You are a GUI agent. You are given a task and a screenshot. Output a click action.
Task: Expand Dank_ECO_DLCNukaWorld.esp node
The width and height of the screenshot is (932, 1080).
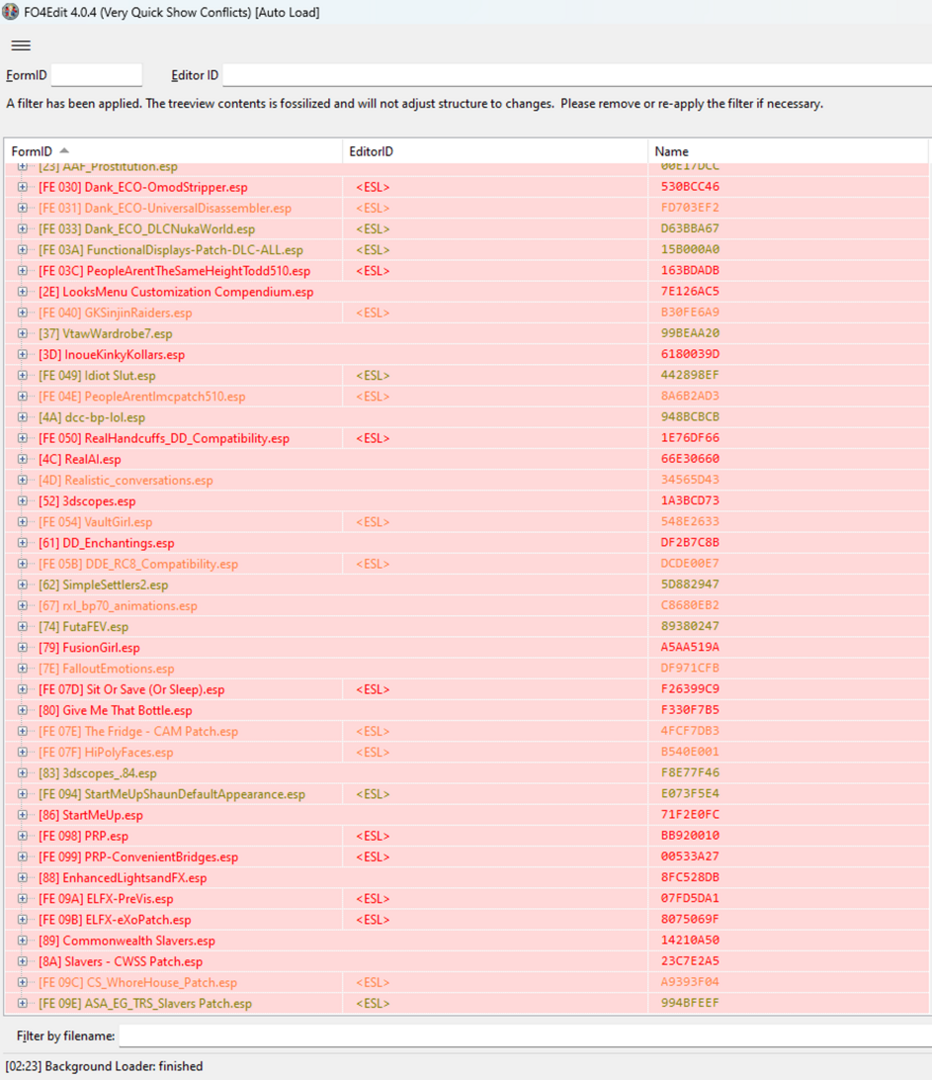(23, 229)
